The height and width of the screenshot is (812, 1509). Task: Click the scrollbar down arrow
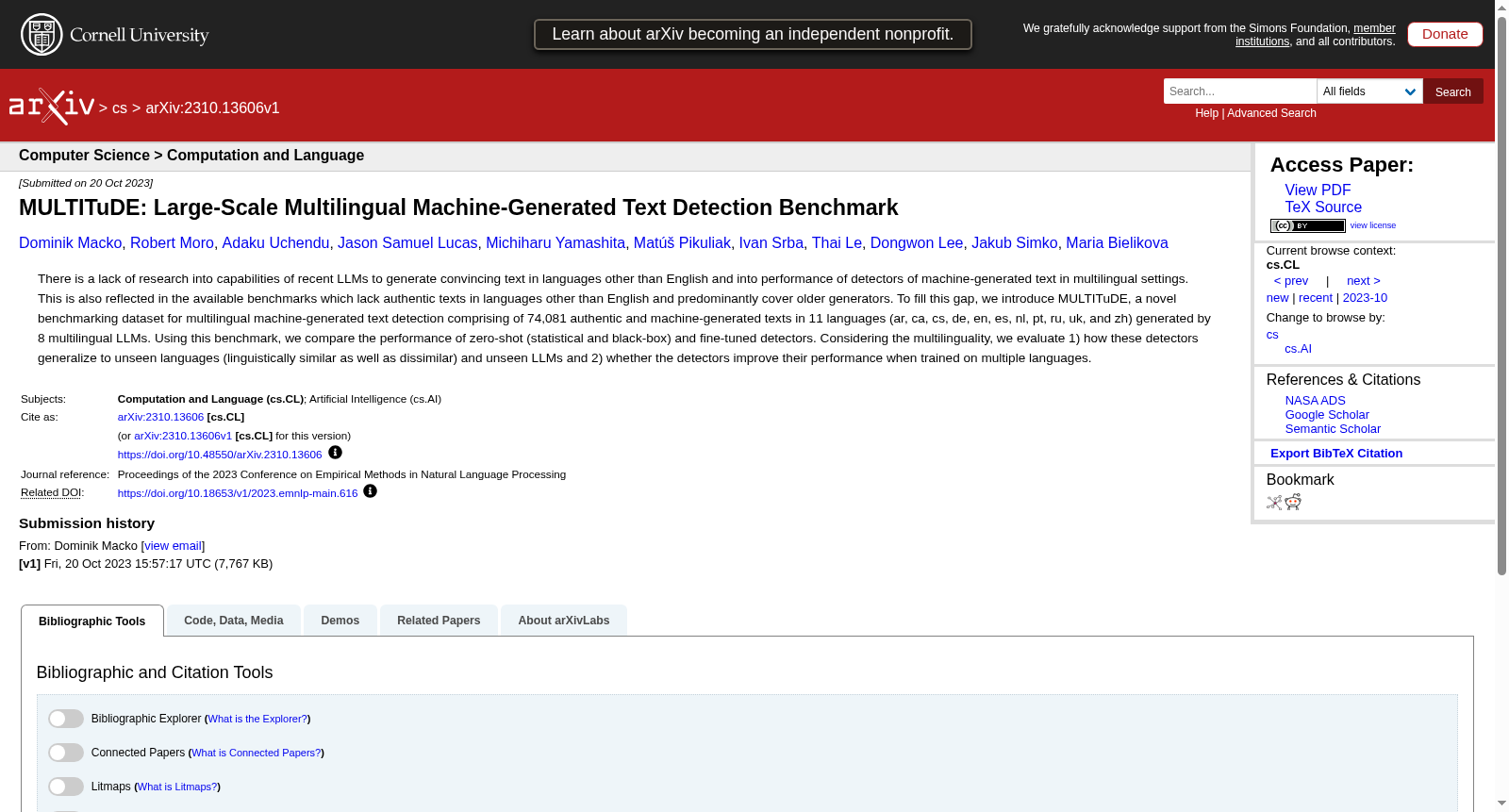click(x=1501, y=804)
